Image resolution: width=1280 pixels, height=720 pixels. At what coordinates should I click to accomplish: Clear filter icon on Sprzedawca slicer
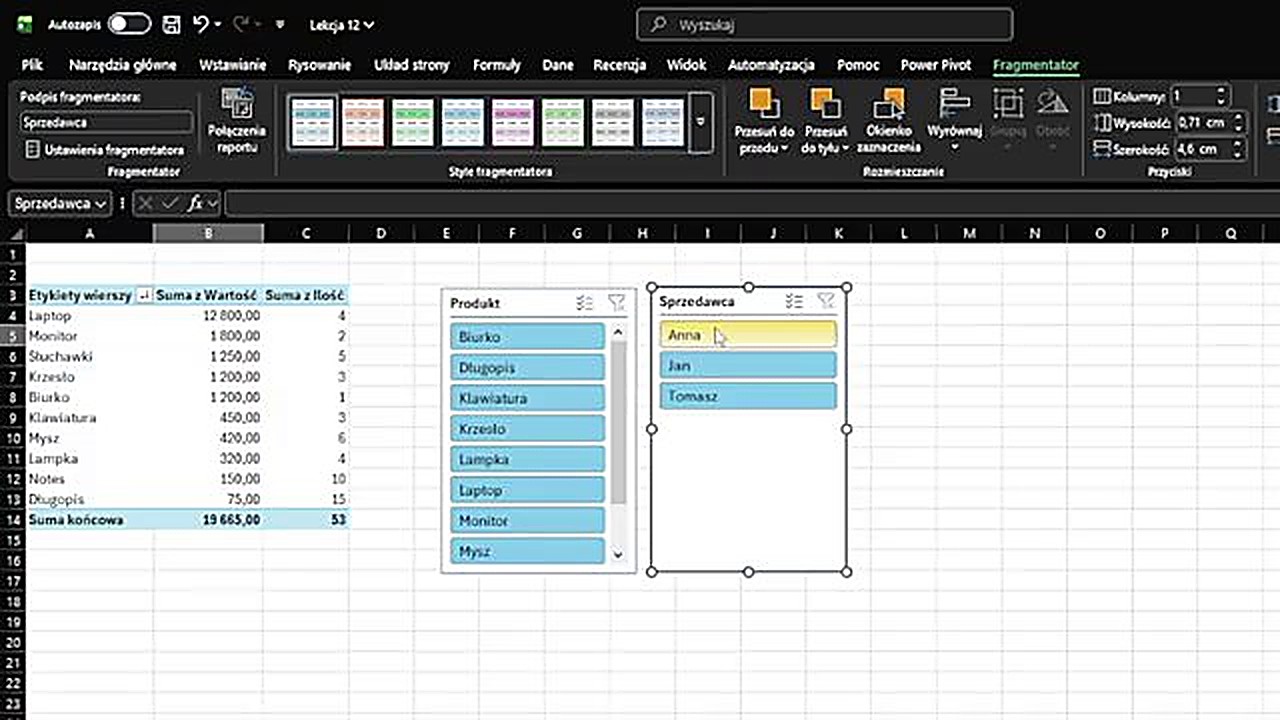tap(826, 301)
